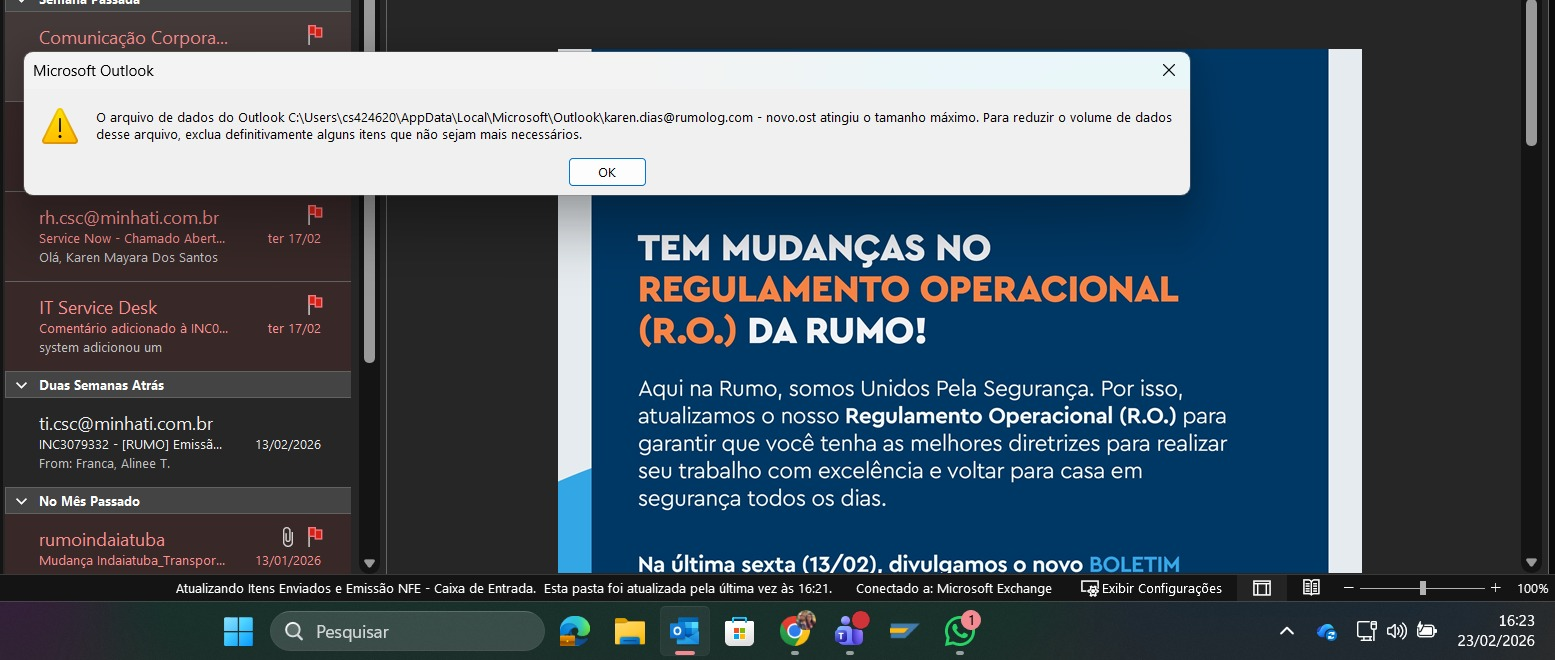Click the zoom slider handle
1555x660 pixels.
(1422, 588)
